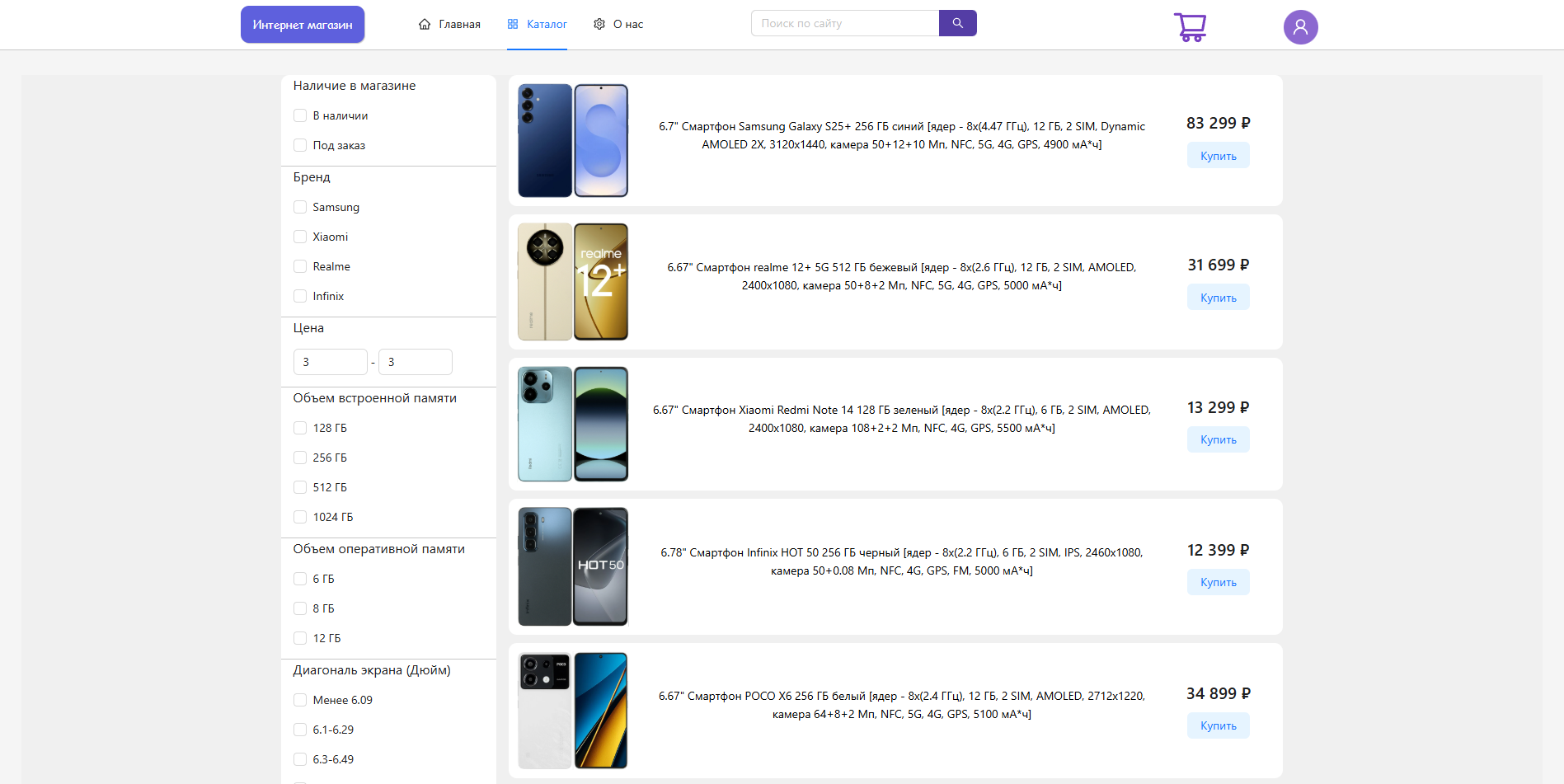Viewport: 1564px width, 784px height.
Task: Filter by Xiaomi brand checkbox
Action: [300, 237]
